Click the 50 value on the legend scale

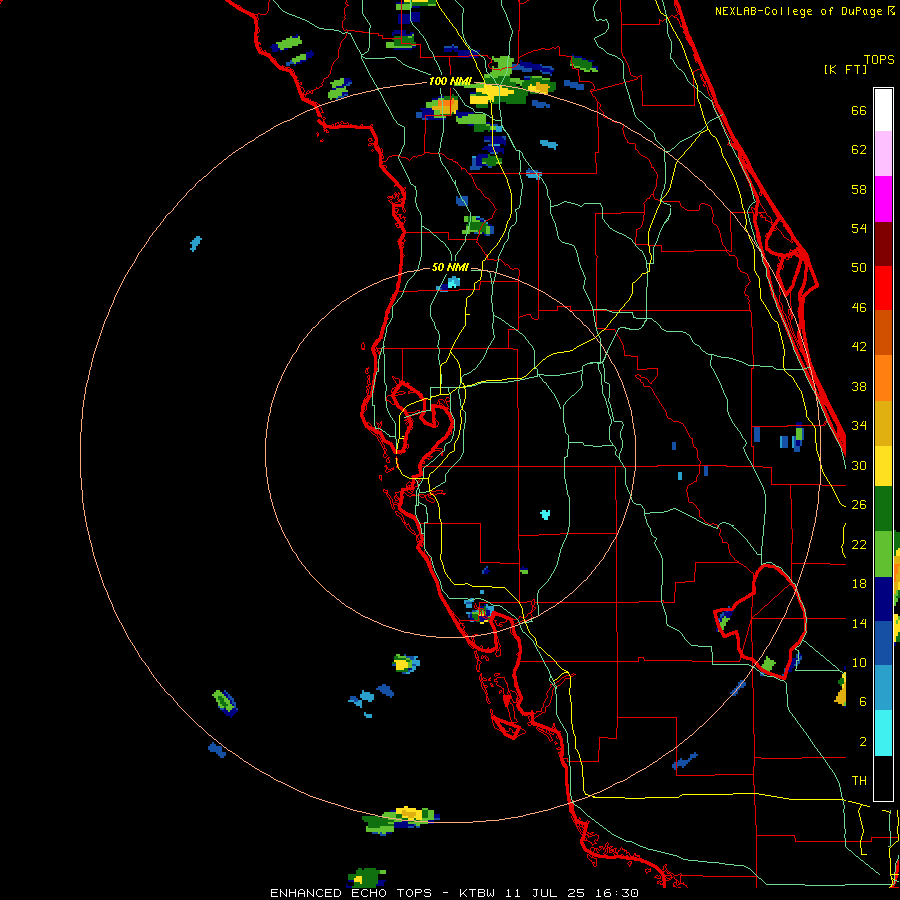tap(859, 267)
